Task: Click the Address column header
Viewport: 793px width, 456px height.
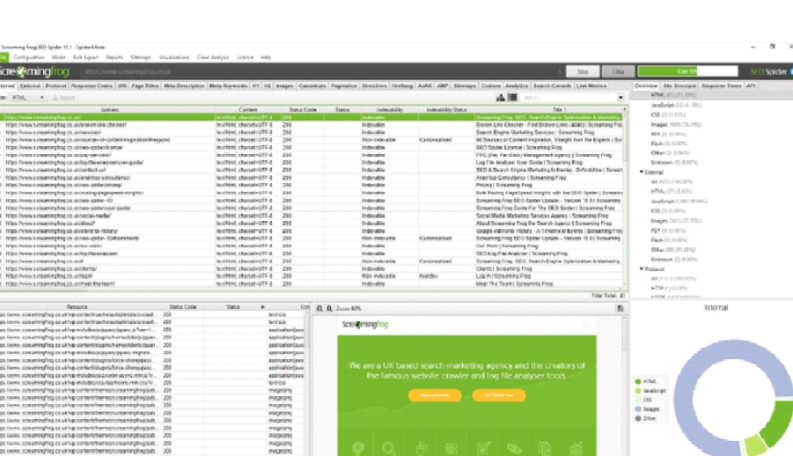Action: [x=110, y=110]
